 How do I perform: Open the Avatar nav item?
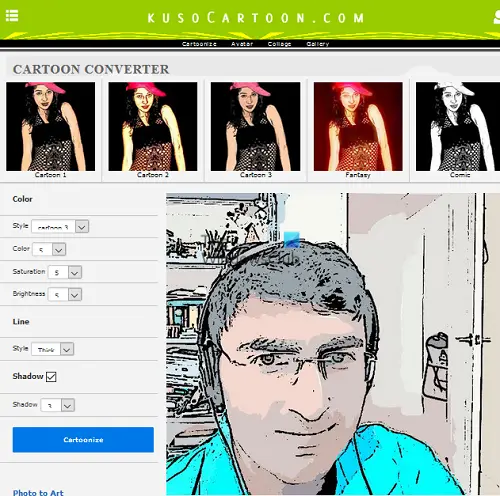[x=242, y=44]
